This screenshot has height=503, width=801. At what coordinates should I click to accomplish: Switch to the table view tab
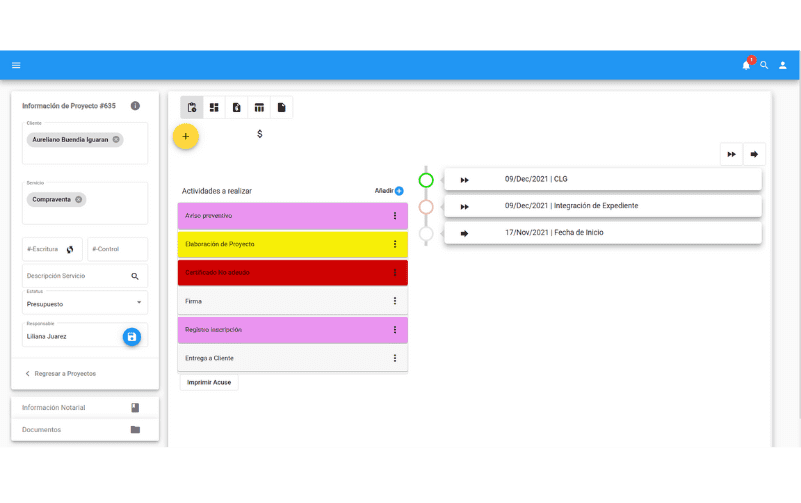pos(259,108)
